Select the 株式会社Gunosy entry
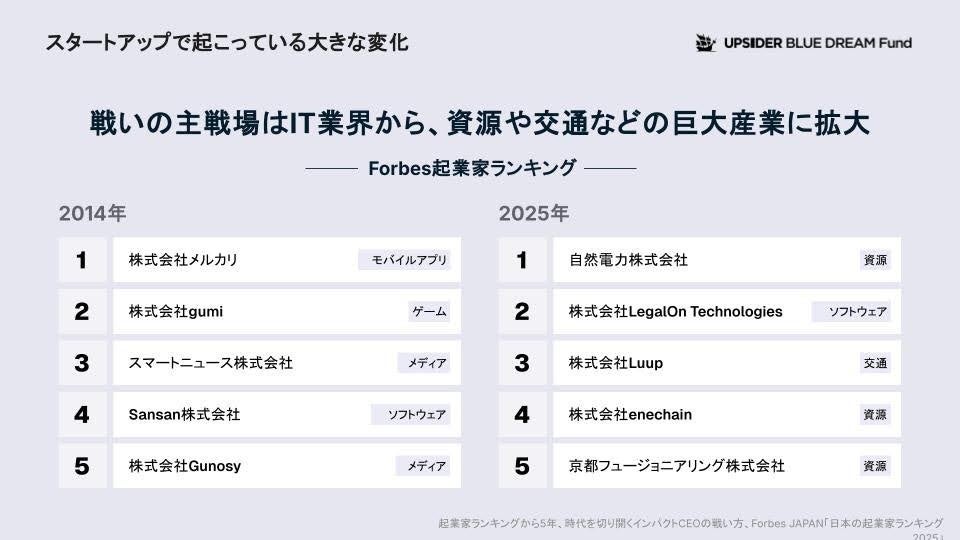 pos(185,466)
